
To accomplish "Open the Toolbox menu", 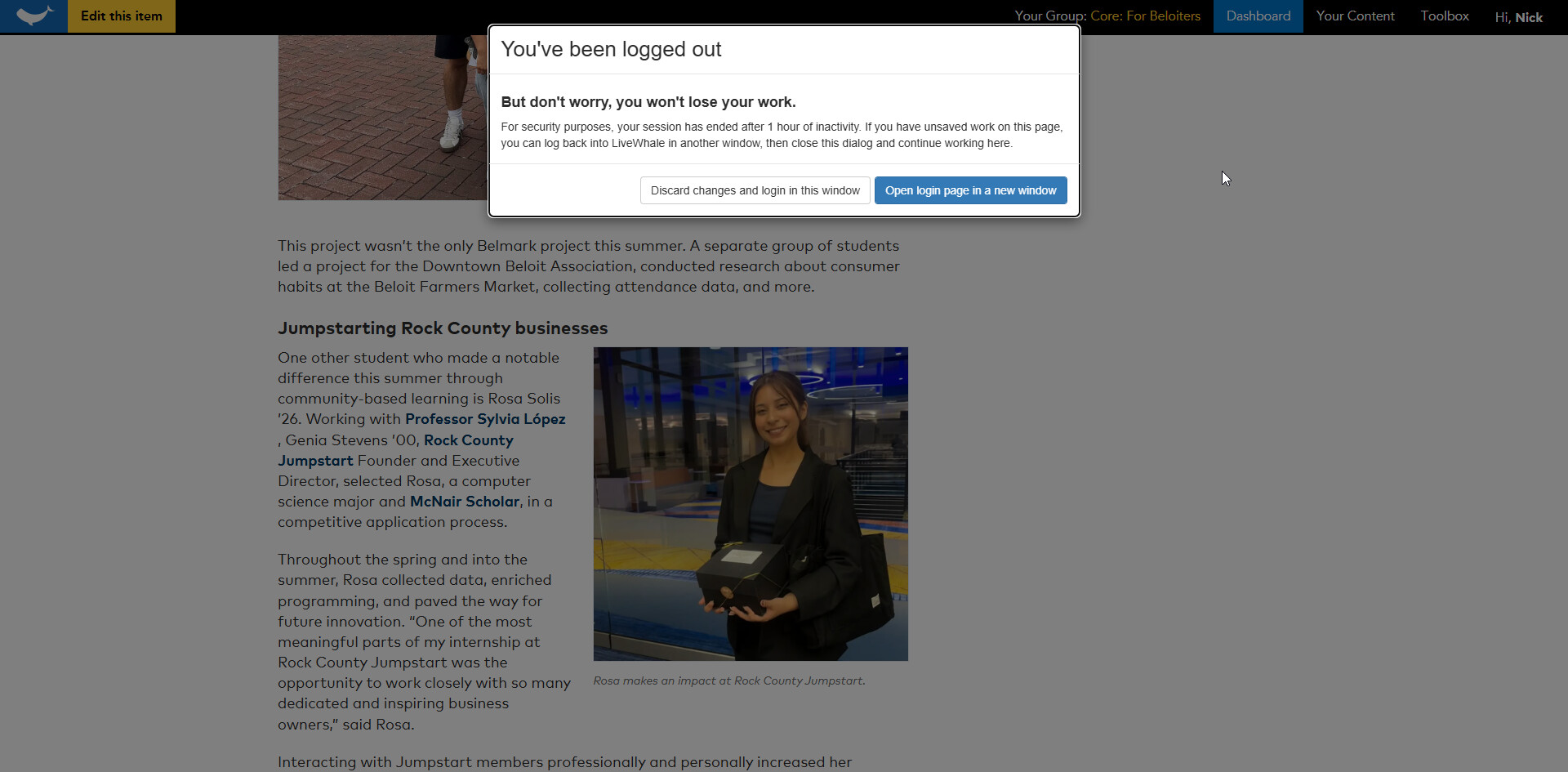I will pyautogui.click(x=1444, y=16).
